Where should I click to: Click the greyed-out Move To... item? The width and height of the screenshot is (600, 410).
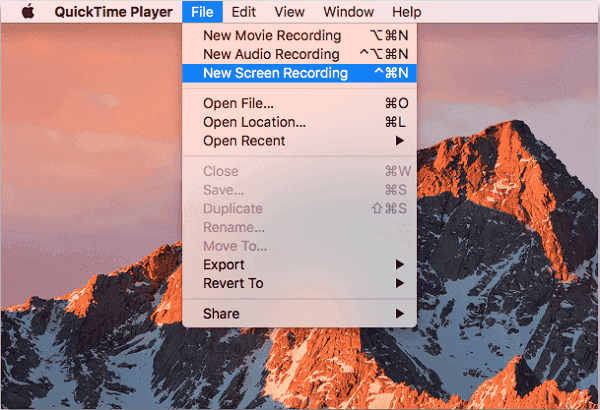click(x=299, y=246)
